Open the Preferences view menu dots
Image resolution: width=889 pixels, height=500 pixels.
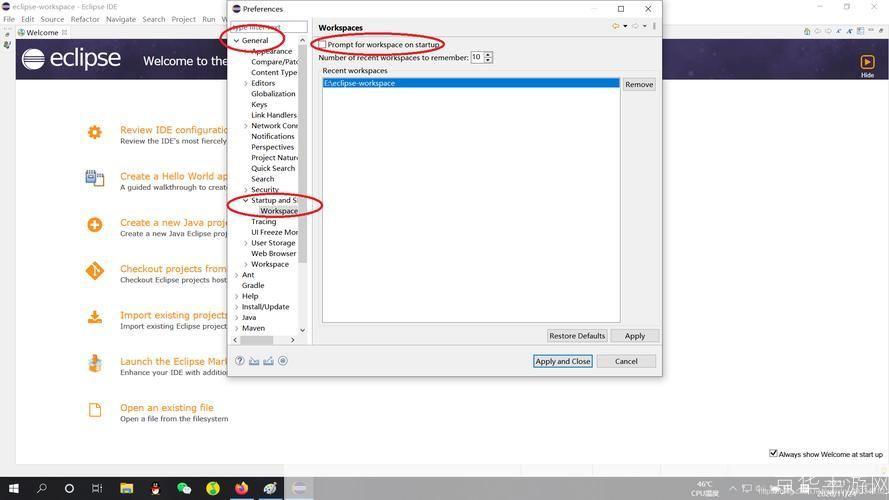click(654, 26)
